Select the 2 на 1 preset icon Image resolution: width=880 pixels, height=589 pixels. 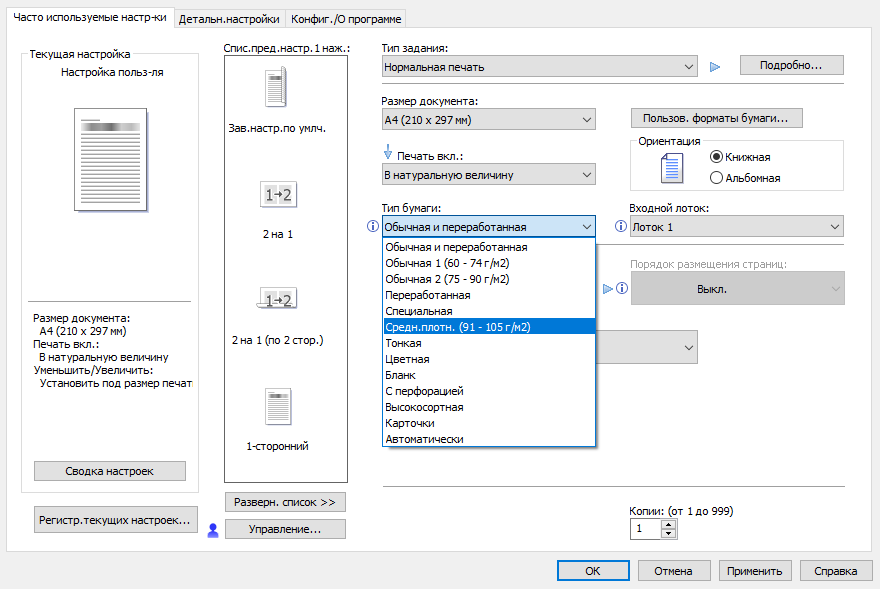click(x=278, y=196)
